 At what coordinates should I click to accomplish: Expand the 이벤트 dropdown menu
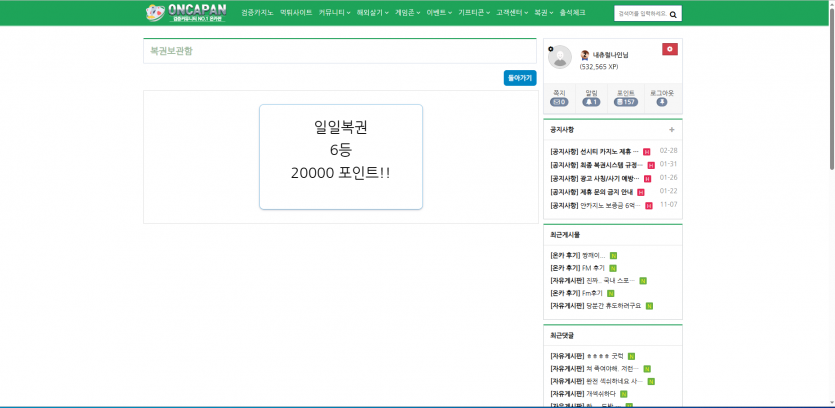pos(439,12)
